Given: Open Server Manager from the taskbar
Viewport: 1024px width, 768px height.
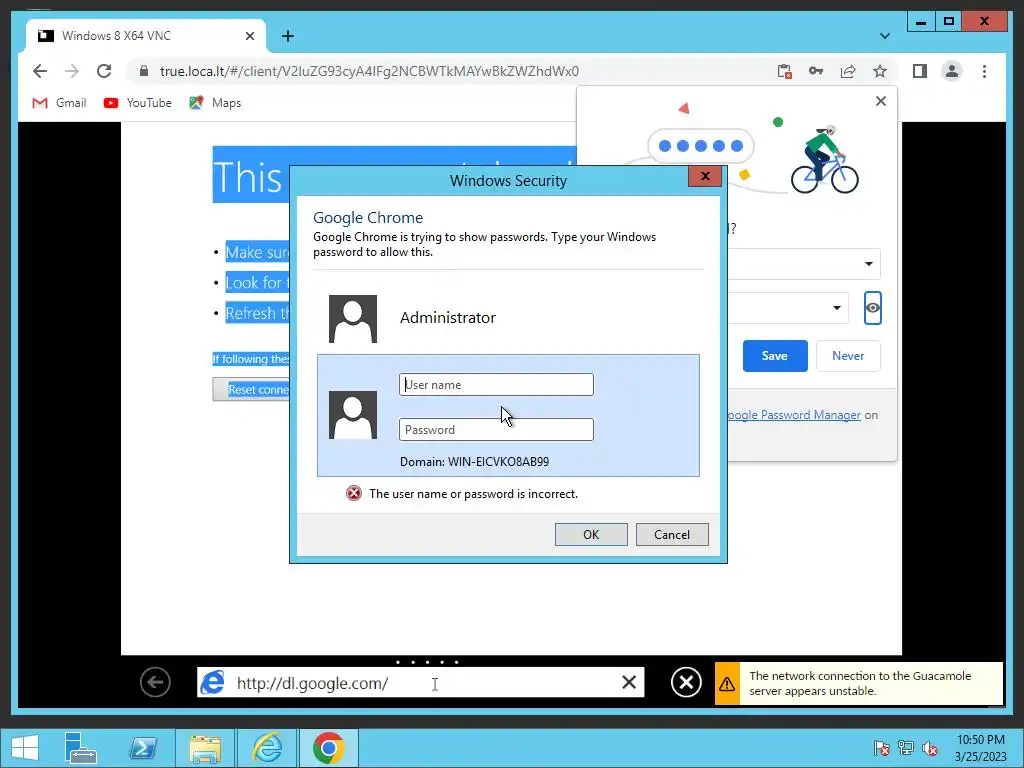Looking at the screenshot, I should point(80,748).
